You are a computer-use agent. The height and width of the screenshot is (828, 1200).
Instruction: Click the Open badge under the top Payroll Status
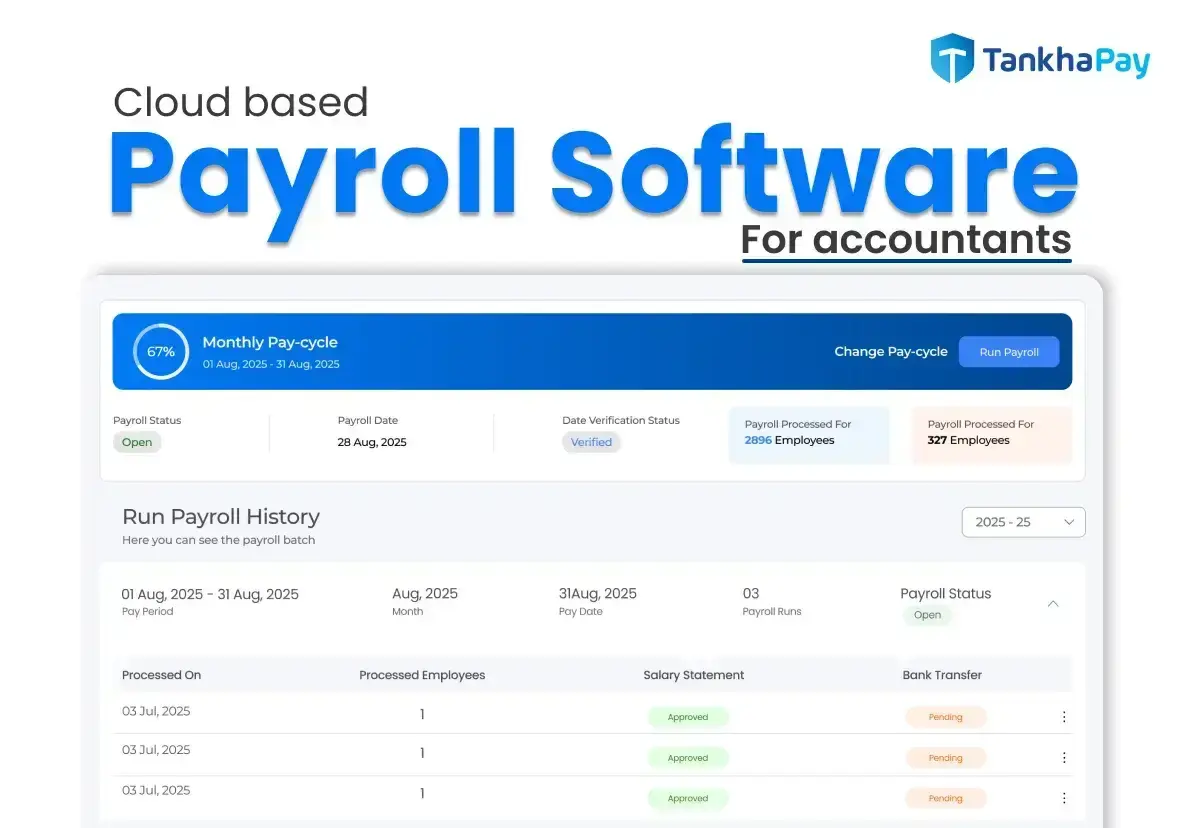pos(137,442)
